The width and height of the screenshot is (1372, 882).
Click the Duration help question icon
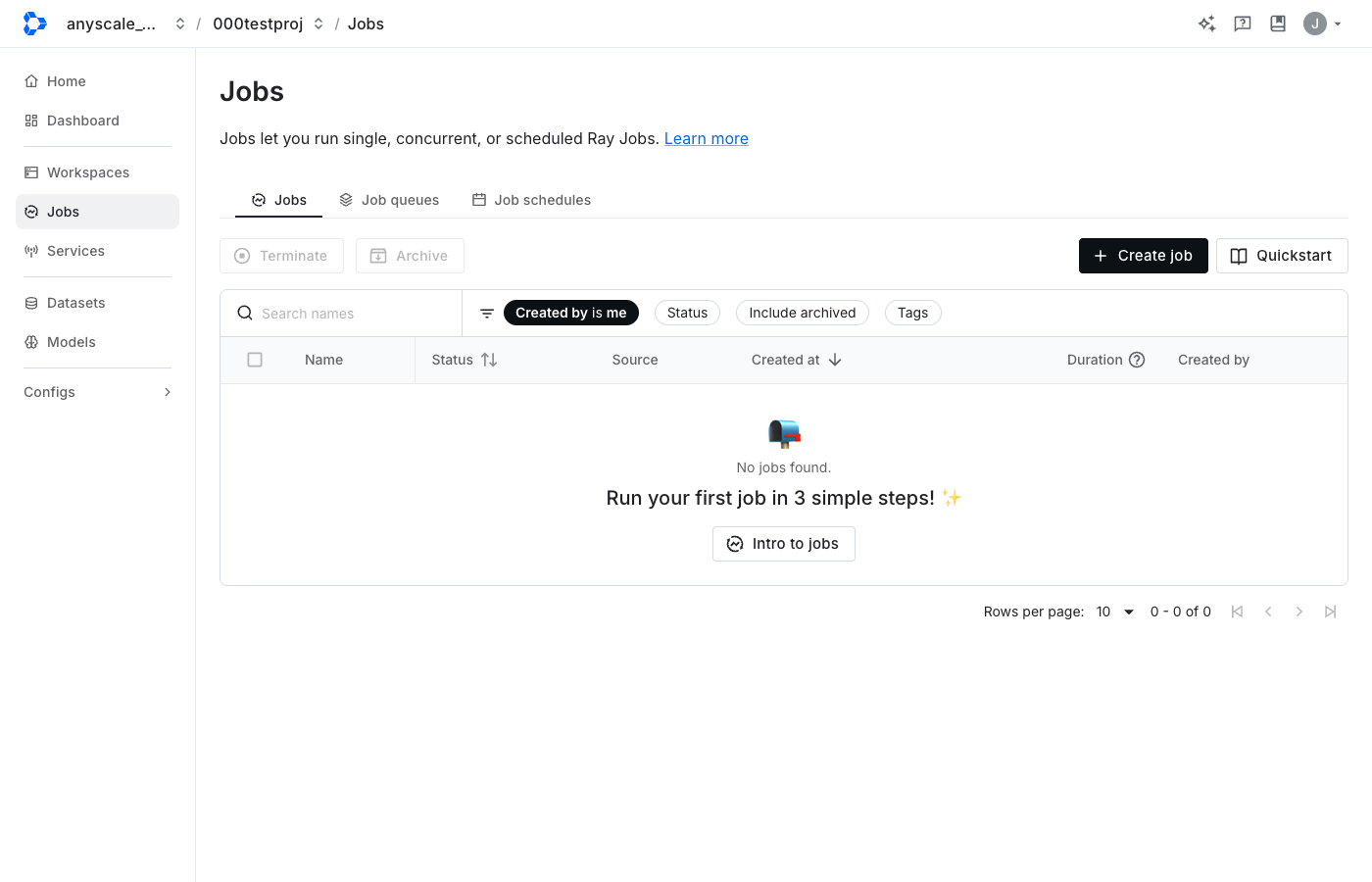[1137, 360]
